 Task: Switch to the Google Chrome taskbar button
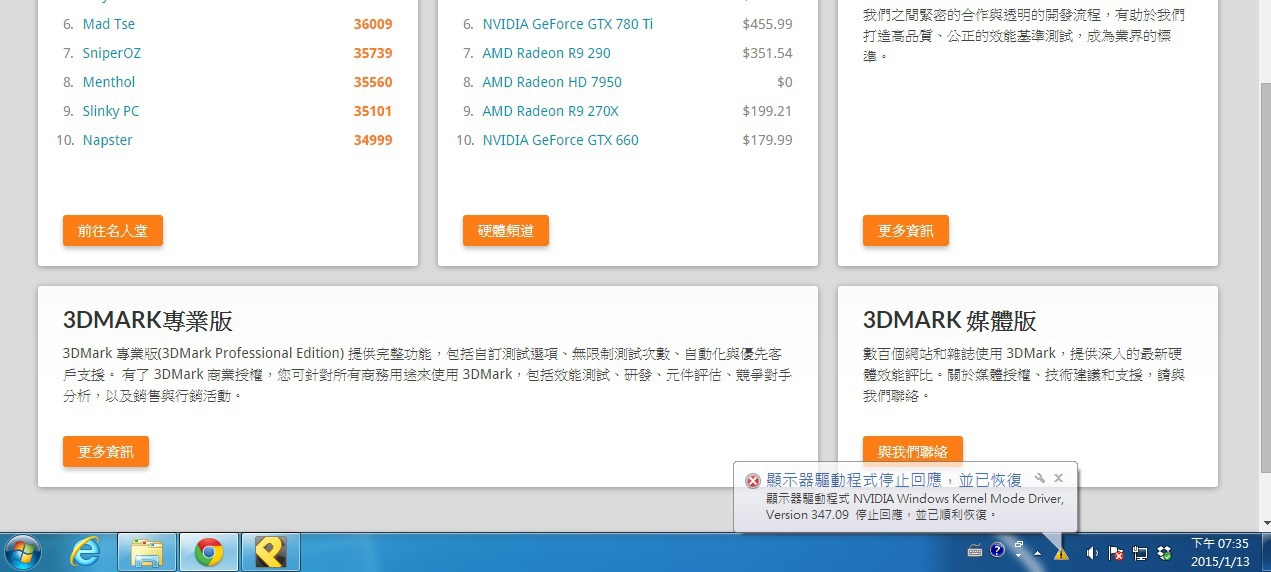[209, 552]
